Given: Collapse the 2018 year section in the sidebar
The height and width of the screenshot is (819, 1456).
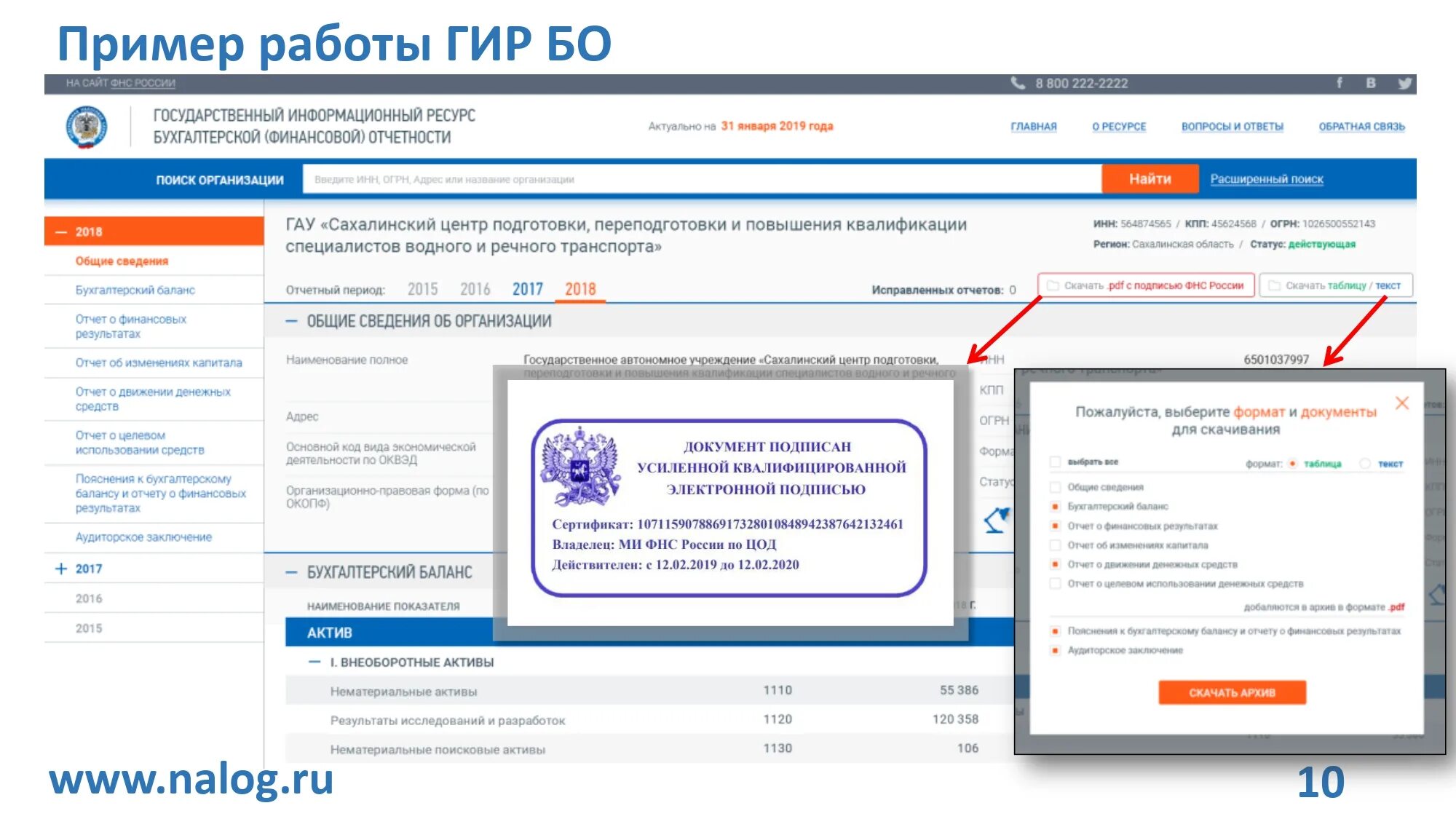Looking at the screenshot, I should point(62,232).
